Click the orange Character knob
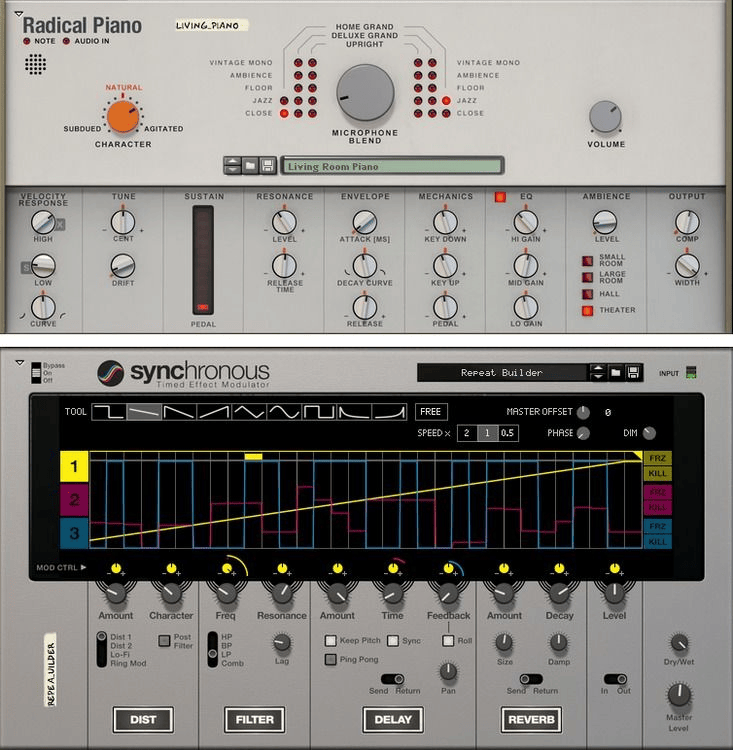The image size is (733, 750). pyautogui.click(x=124, y=116)
